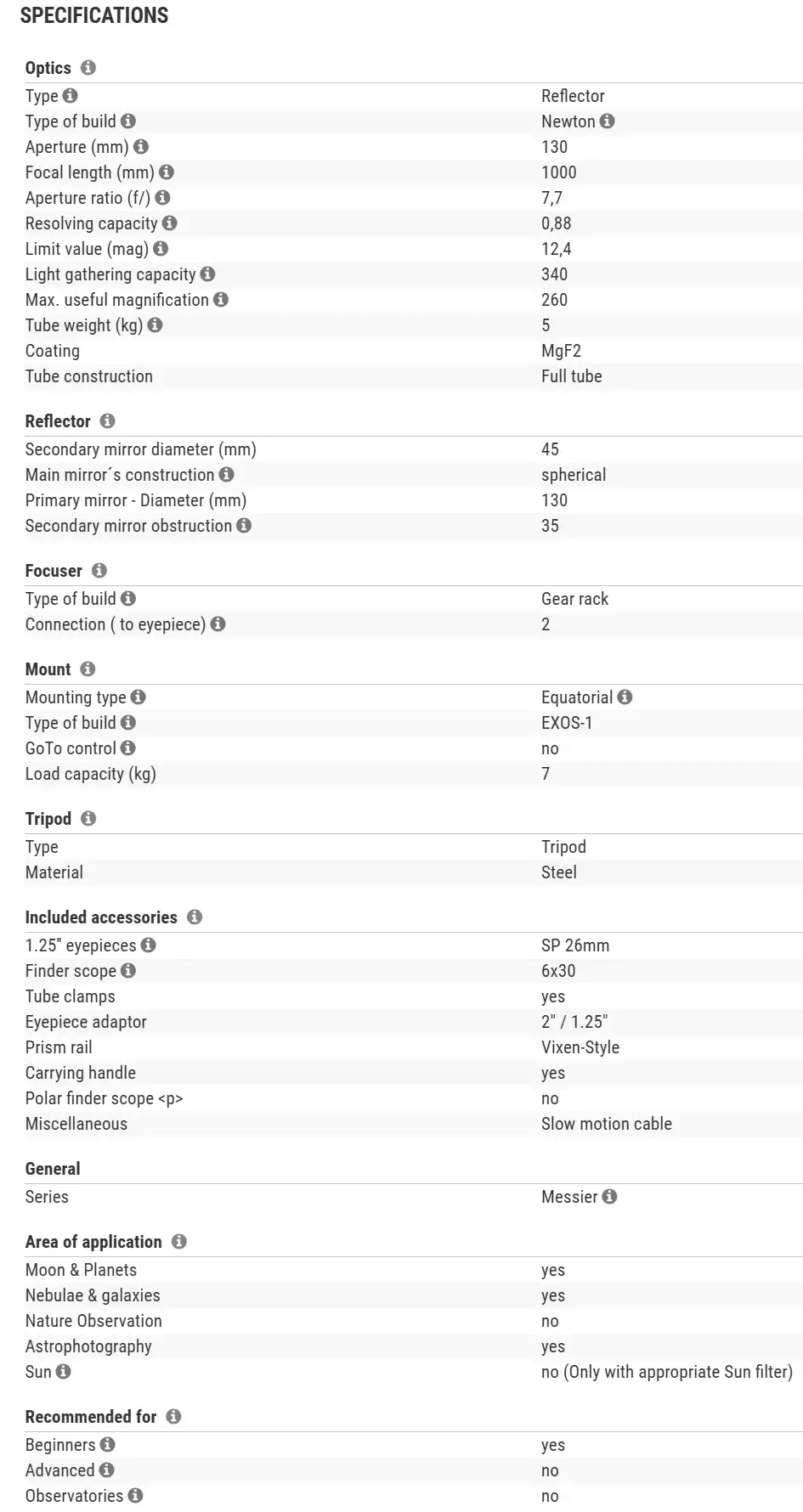Click info icon next to Optics heading
The width and height of the screenshot is (803, 1512).
[x=88, y=68]
